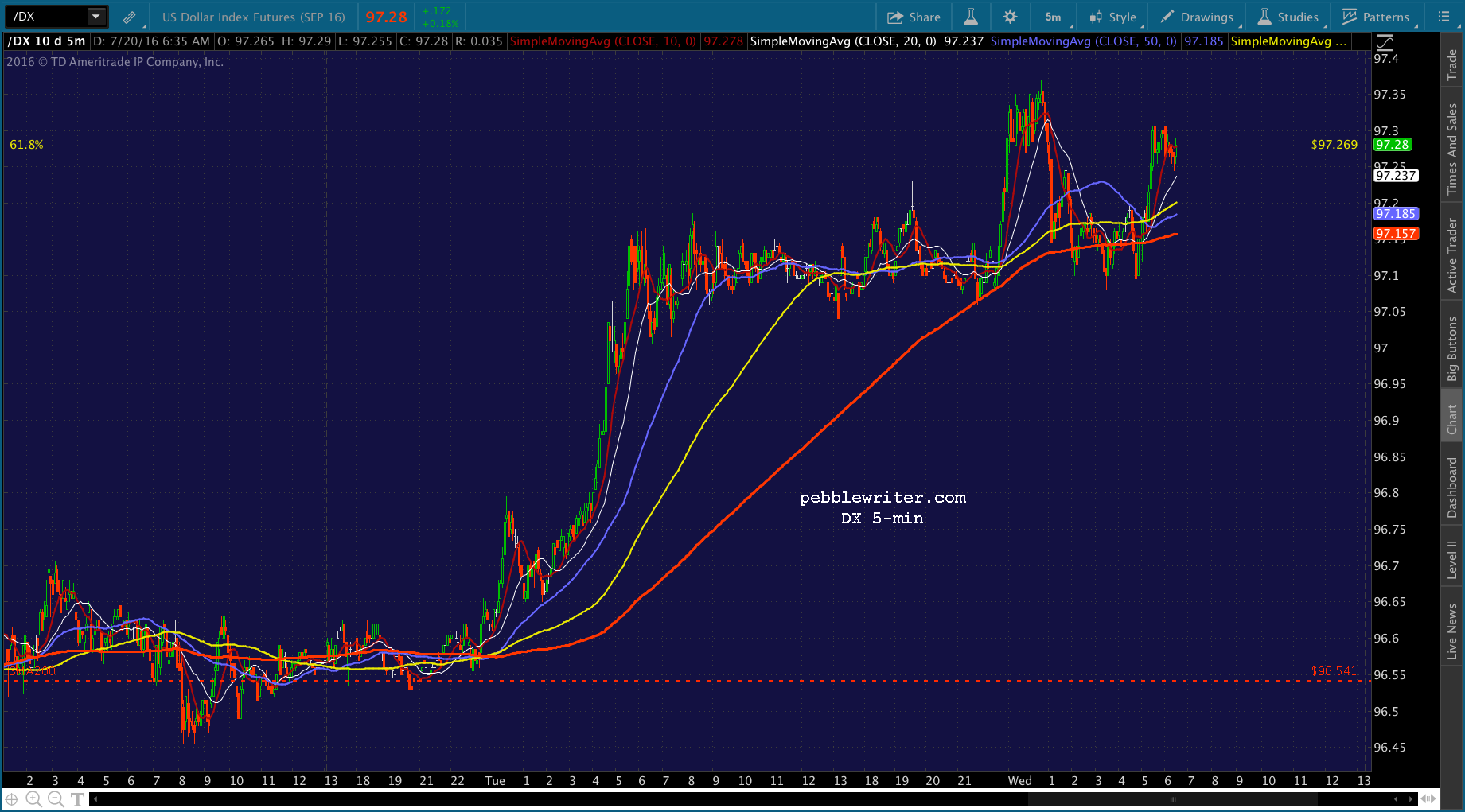Click the zoom out magnifier icon
The width and height of the screenshot is (1465, 812).
point(56,799)
